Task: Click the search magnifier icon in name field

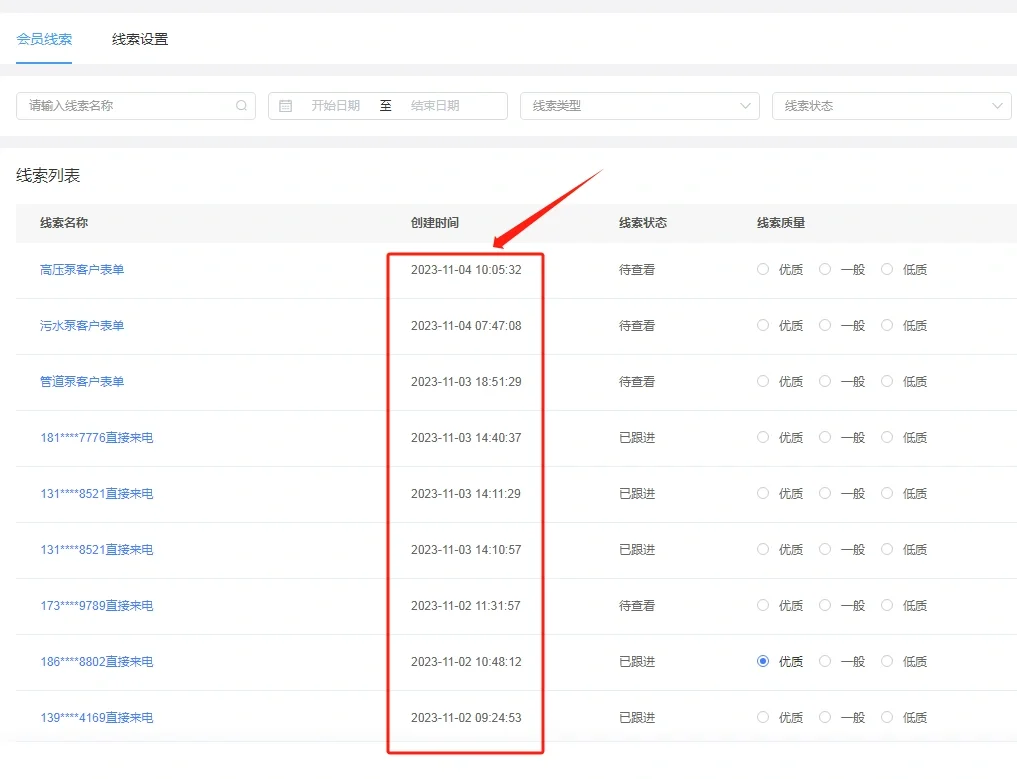Action: click(x=241, y=106)
